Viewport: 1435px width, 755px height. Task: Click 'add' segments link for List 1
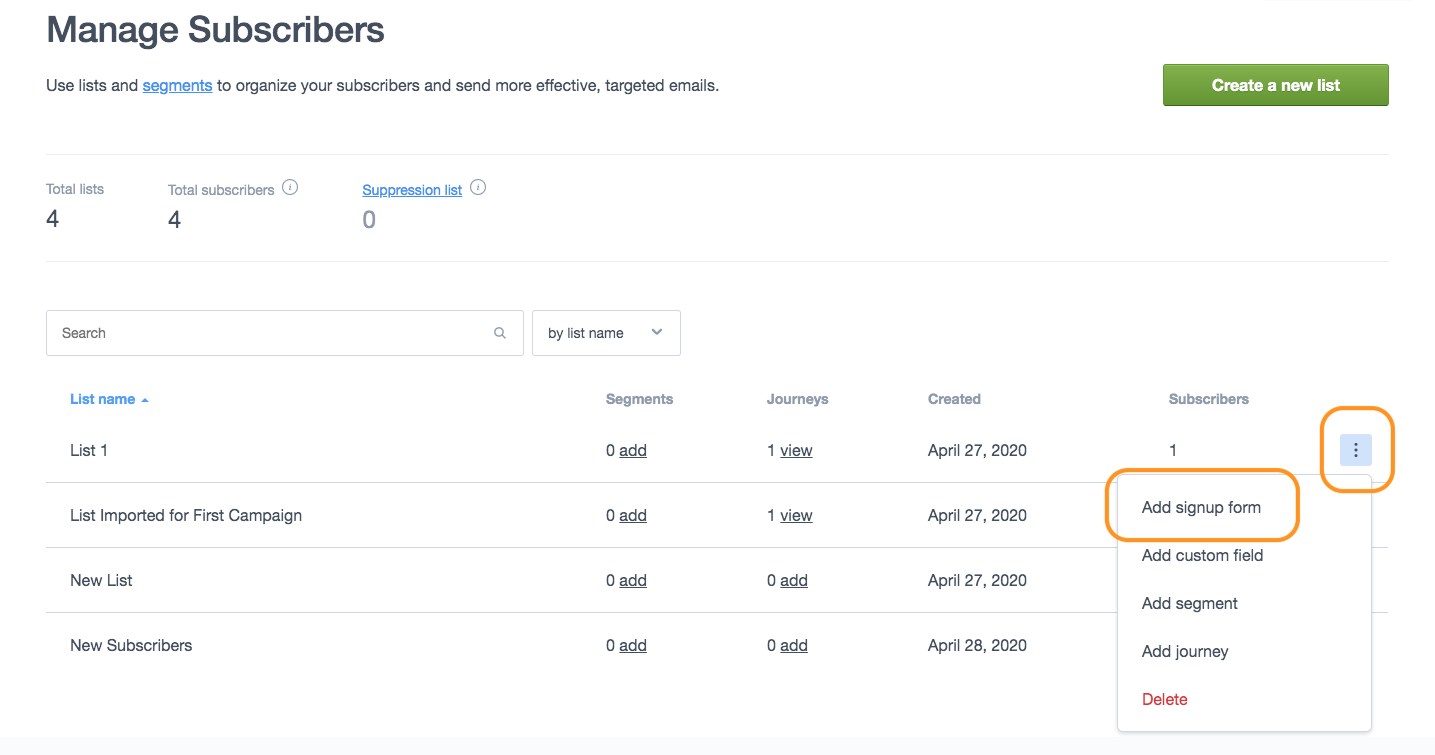coord(633,451)
